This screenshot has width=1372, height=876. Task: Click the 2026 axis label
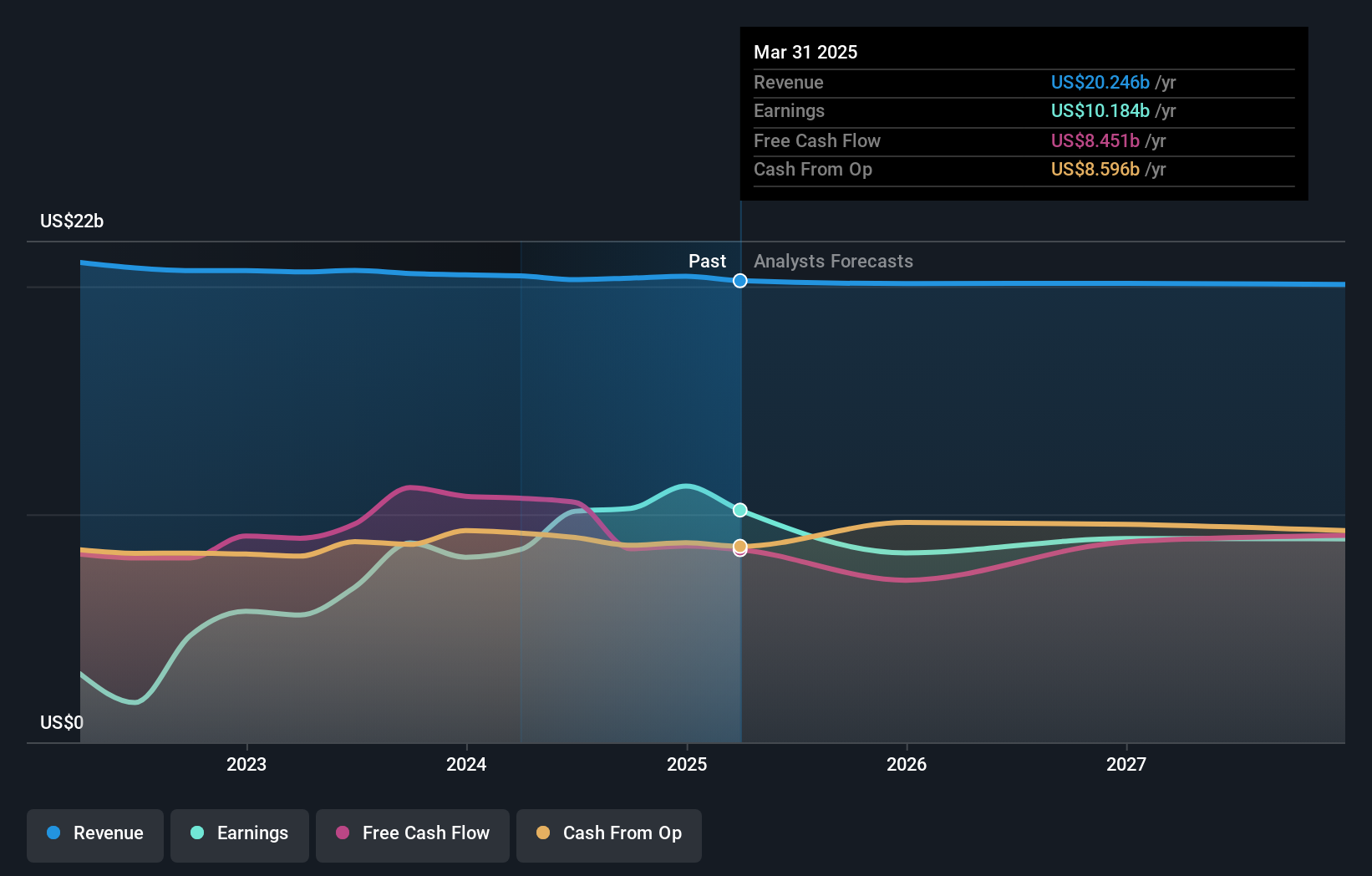(x=907, y=764)
